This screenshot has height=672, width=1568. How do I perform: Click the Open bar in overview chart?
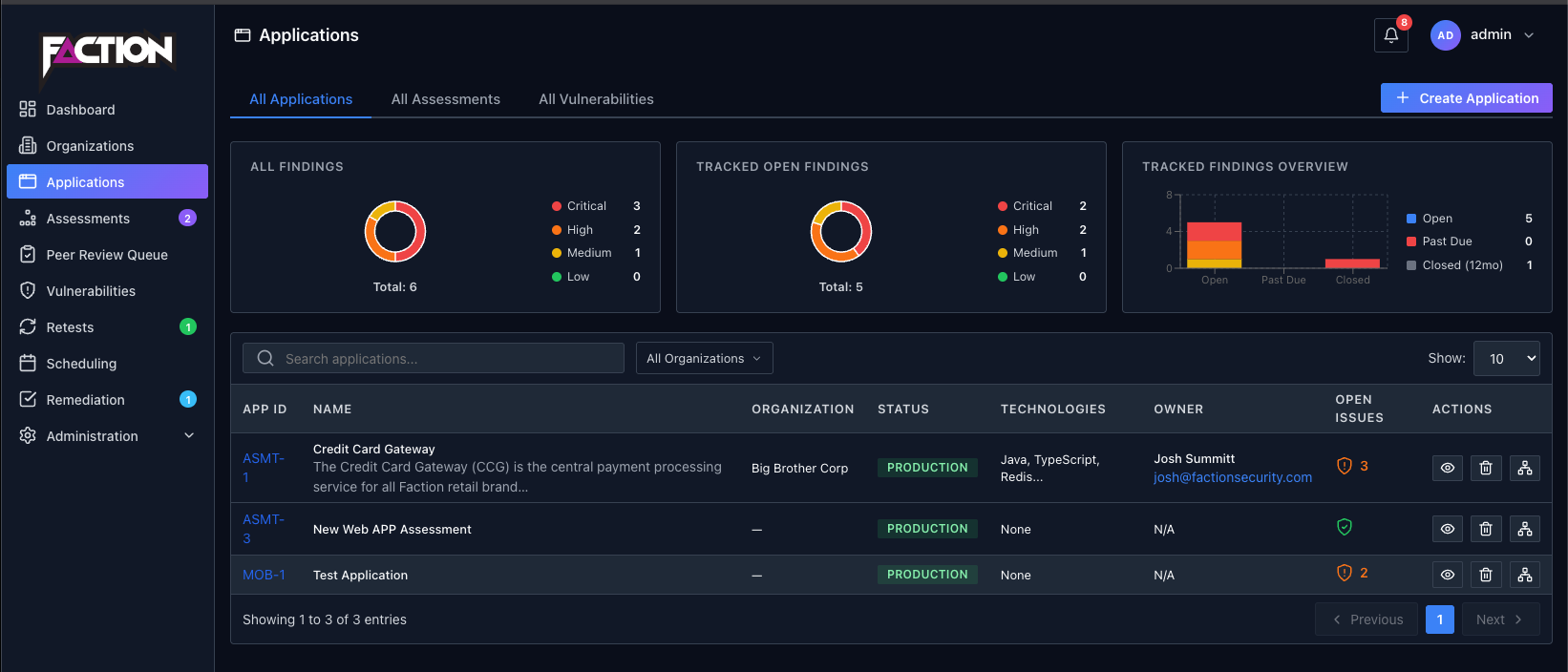pos(1215,244)
